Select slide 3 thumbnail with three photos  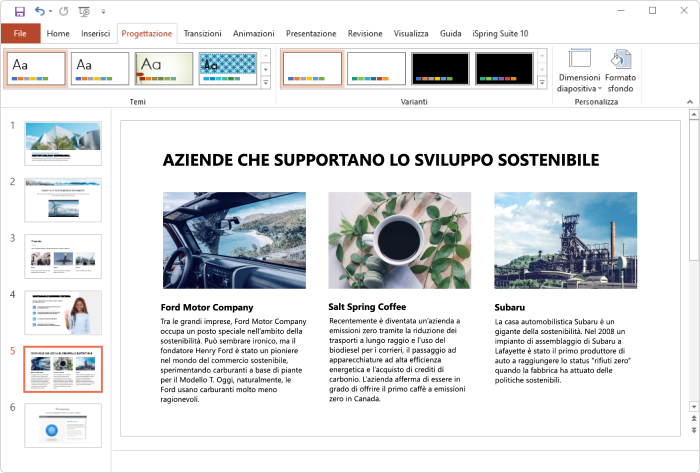tap(63, 256)
